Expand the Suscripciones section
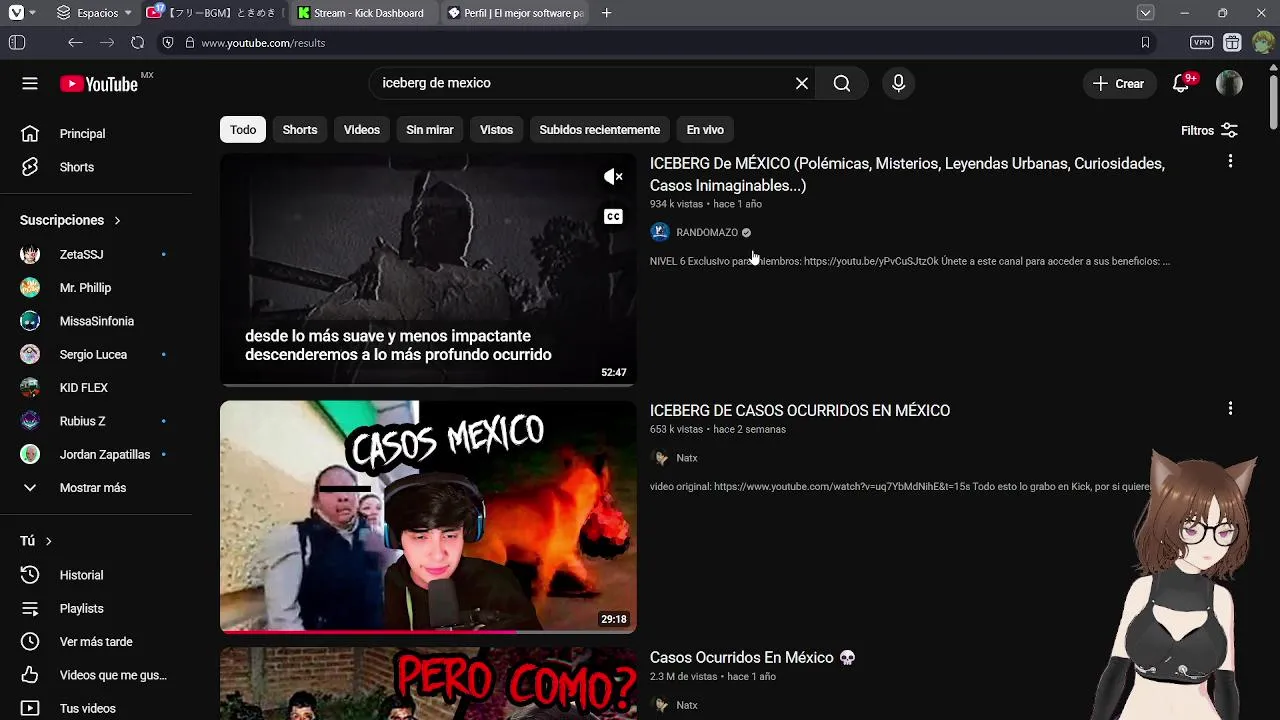 tap(70, 220)
